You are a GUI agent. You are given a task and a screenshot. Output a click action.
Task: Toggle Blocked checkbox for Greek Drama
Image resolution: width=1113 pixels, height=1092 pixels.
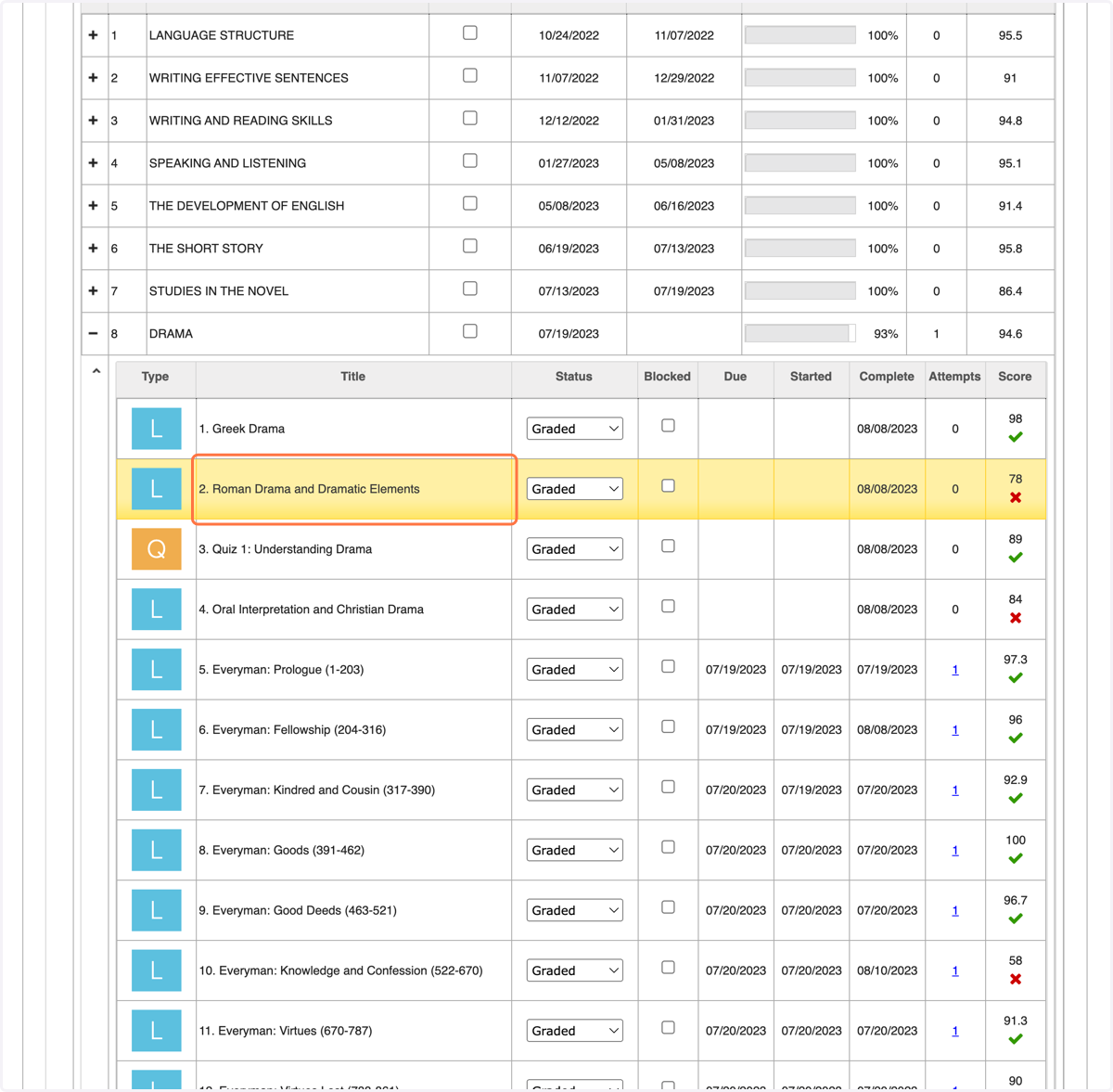pyautogui.click(x=668, y=426)
